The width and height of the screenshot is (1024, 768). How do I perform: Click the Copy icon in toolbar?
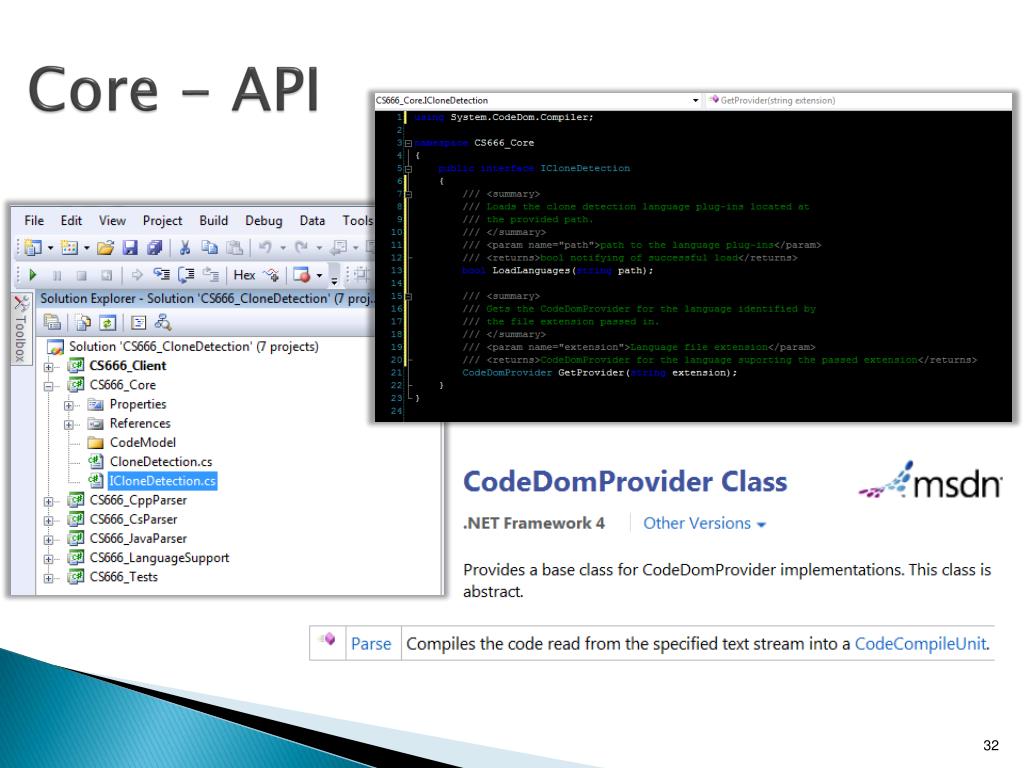coord(208,247)
